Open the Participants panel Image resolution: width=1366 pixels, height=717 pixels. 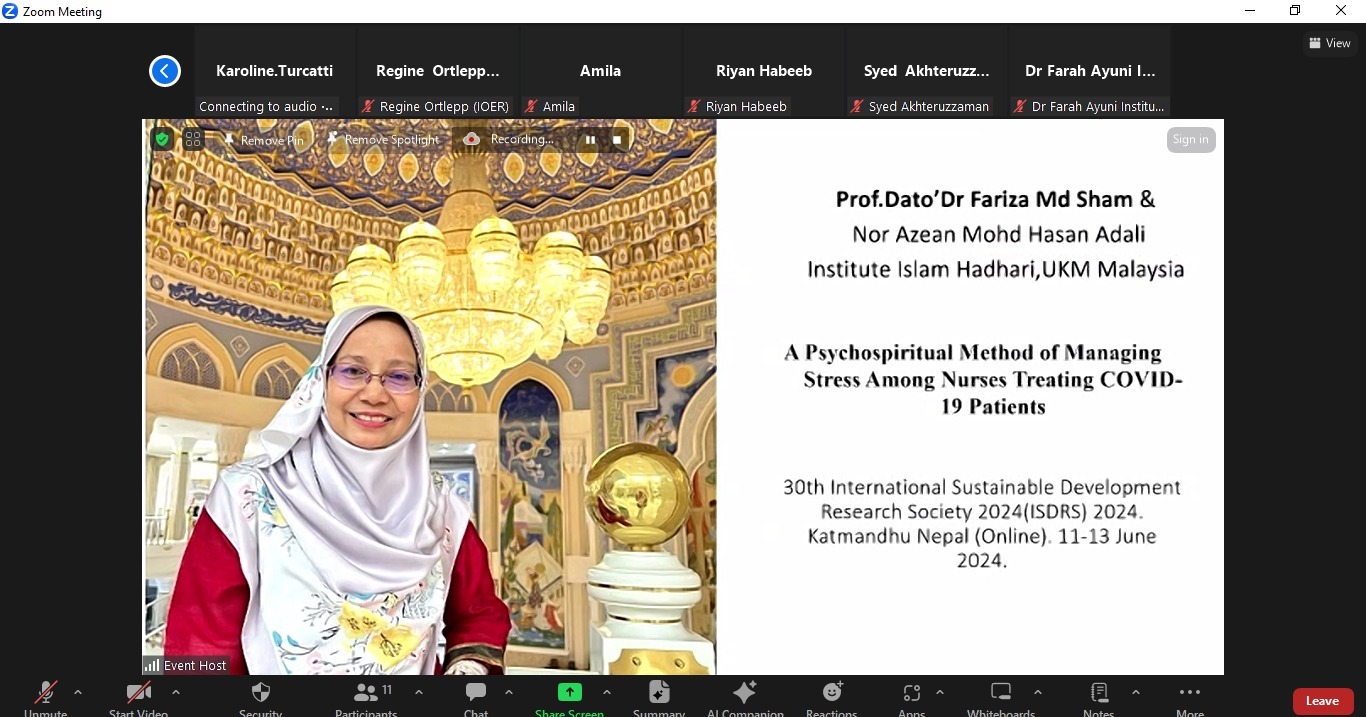[x=366, y=696]
